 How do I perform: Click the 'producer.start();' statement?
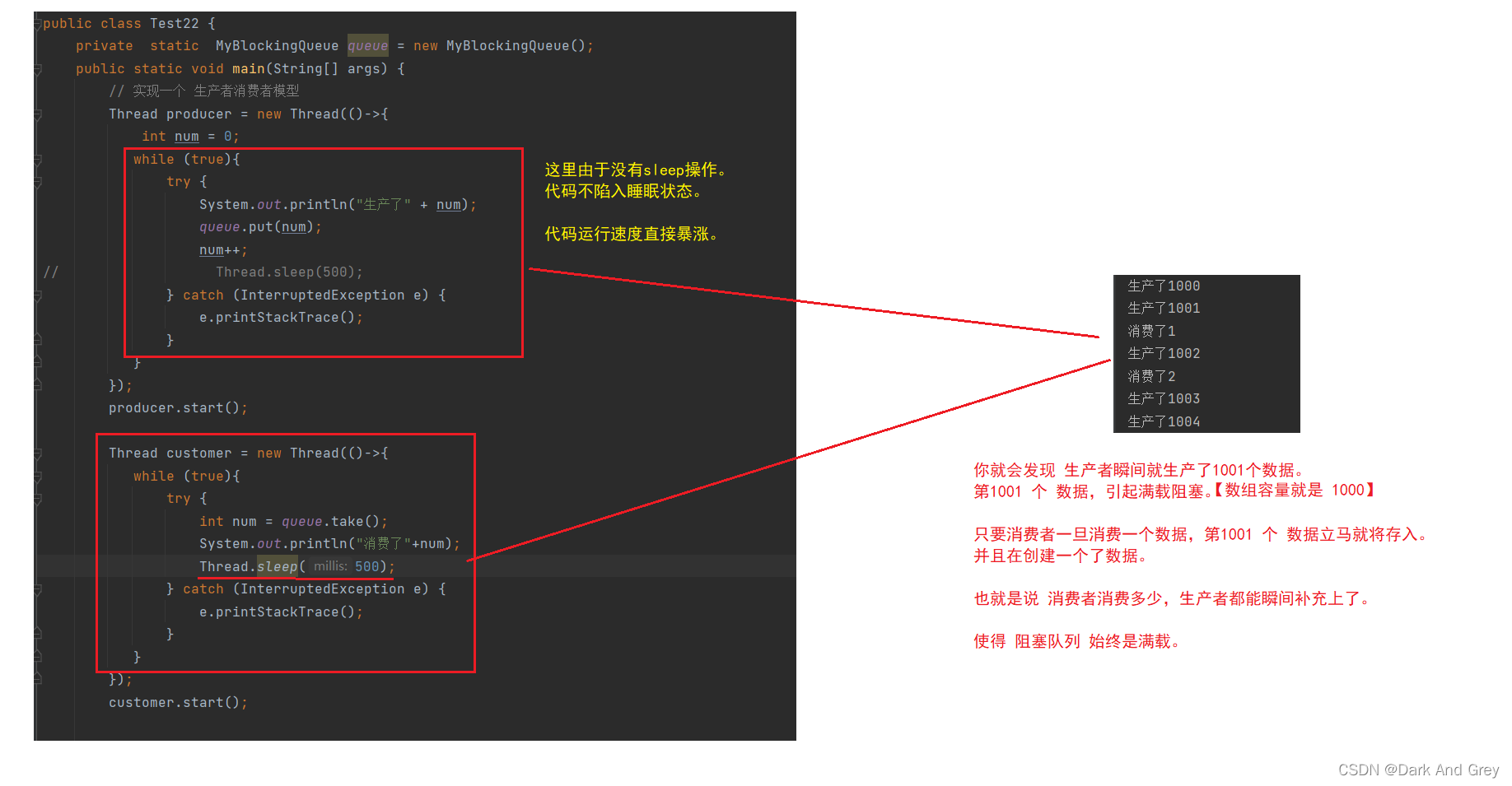click(178, 408)
